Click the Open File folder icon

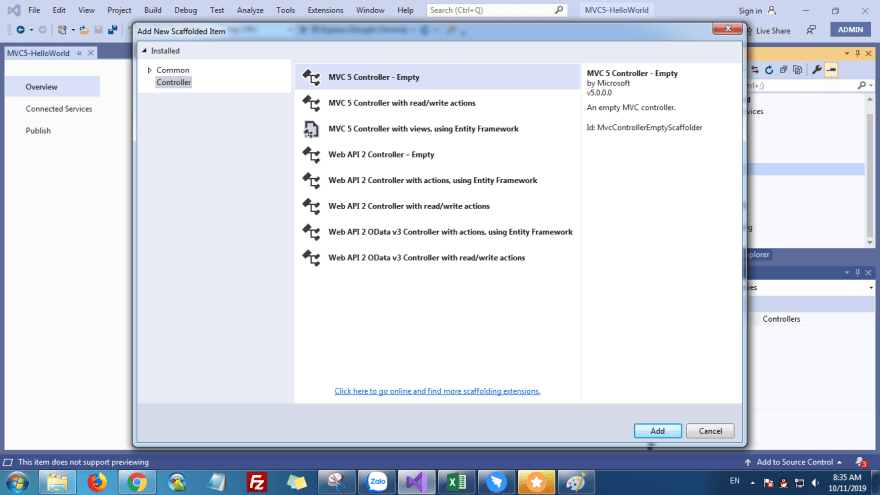[x=84, y=30]
